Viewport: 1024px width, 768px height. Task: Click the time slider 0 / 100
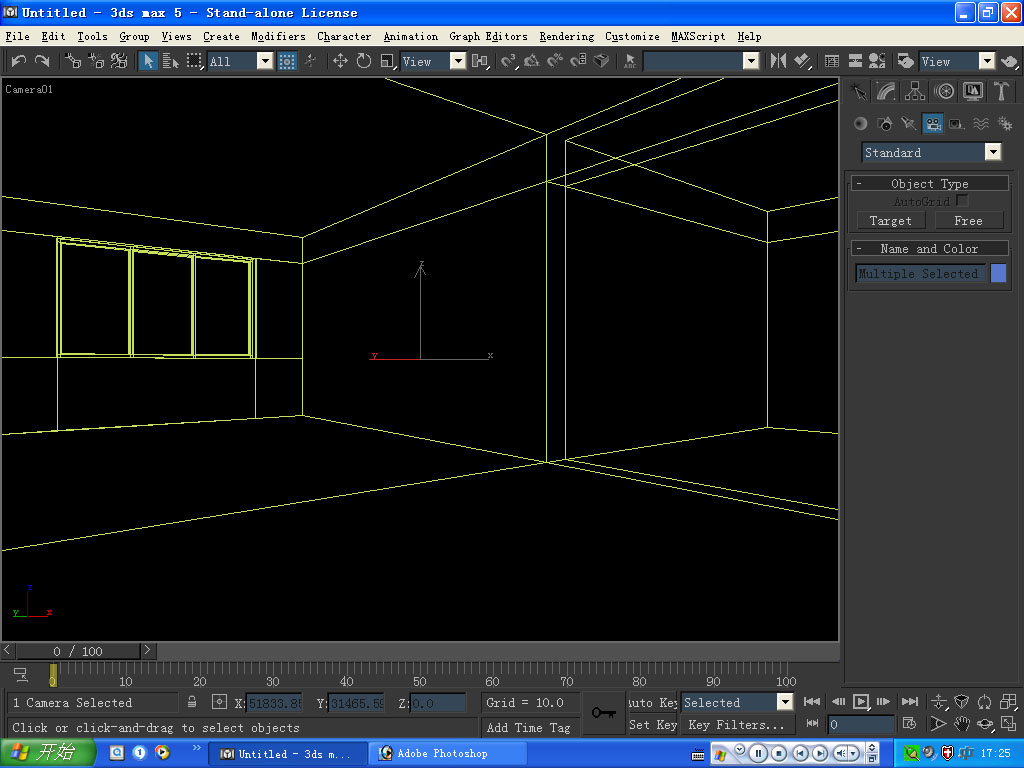78,651
